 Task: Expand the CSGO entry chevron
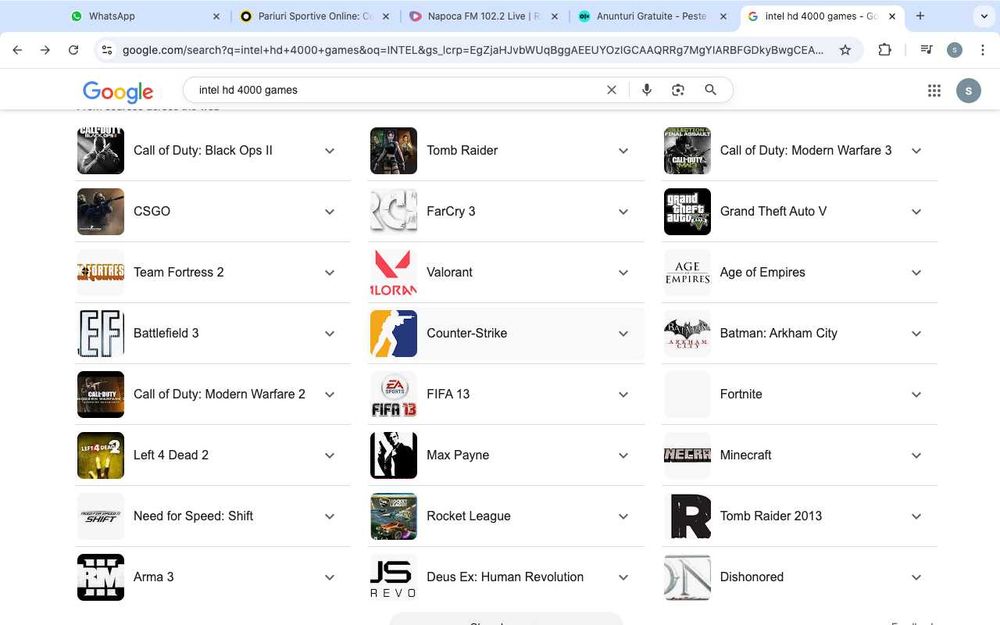pos(329,212)
